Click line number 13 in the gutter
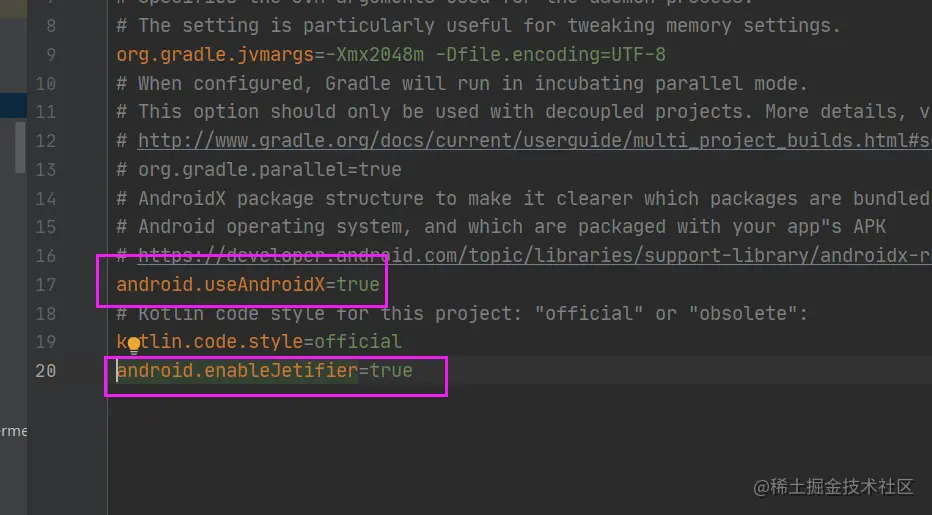932x515 pixels. 45,169
